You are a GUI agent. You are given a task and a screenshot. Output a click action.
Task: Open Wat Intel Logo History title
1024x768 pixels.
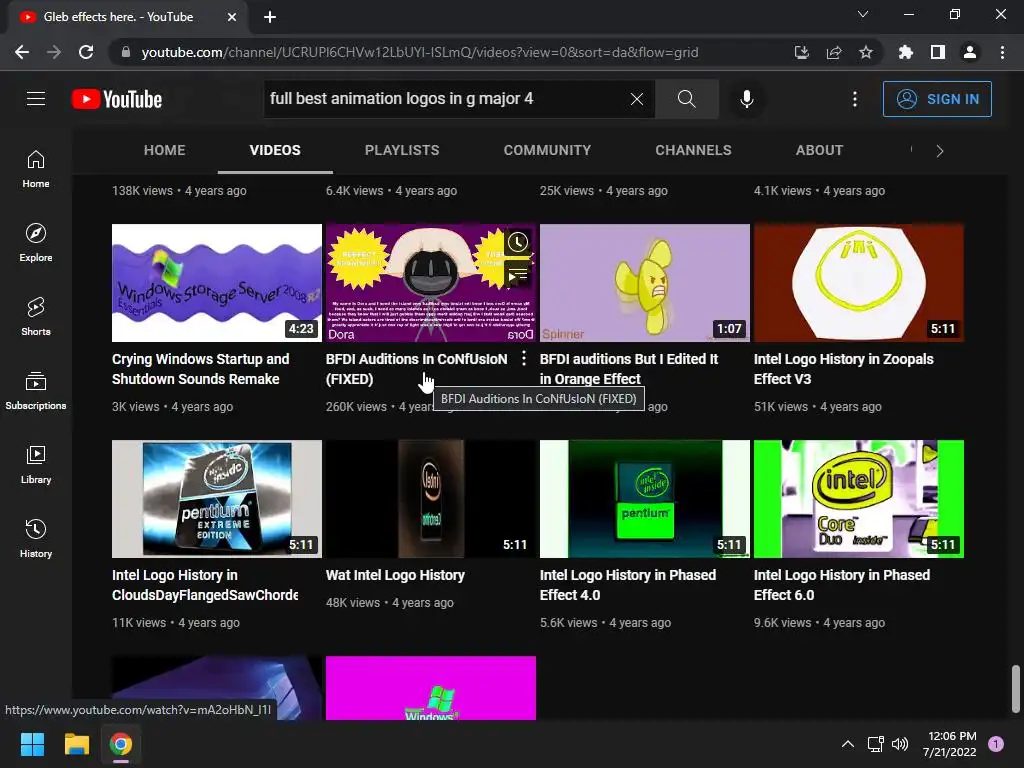(x=395, y=575)
